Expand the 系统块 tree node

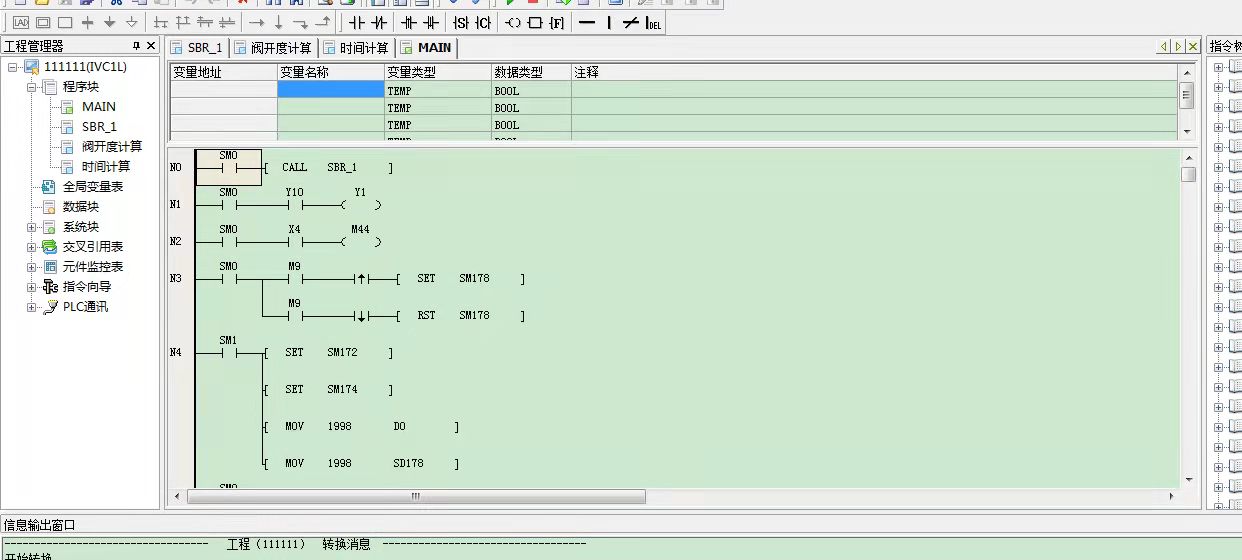click(x=32, y=227)
